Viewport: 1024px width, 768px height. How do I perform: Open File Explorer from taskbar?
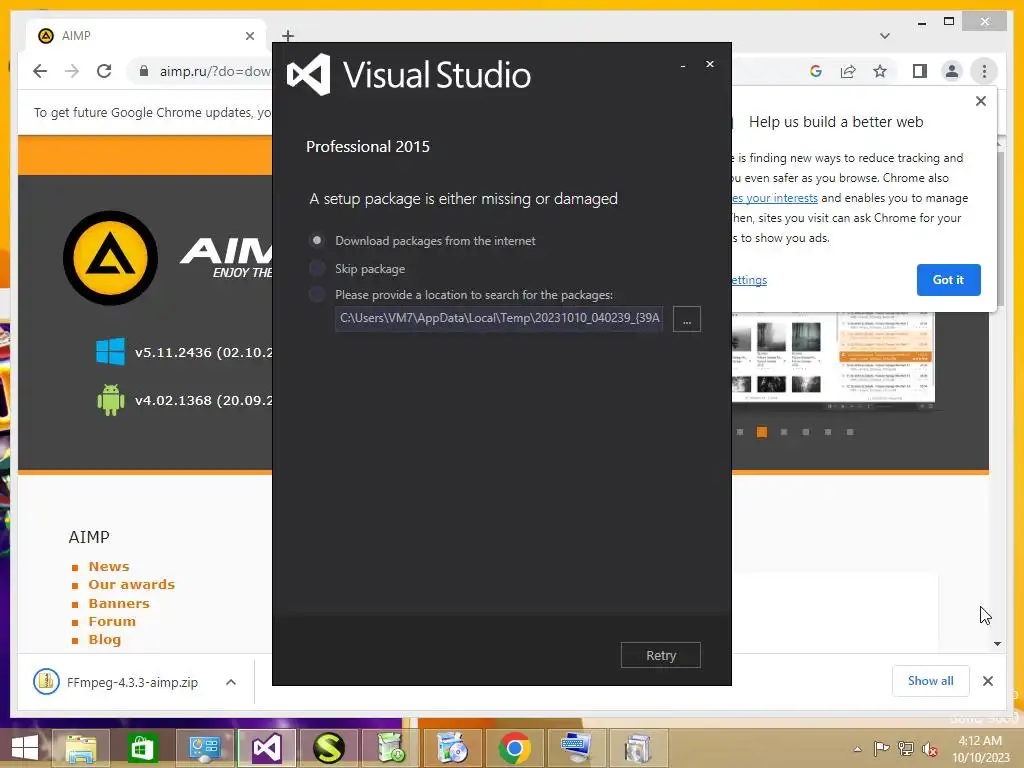pyautogui.click(x=80, y=748)
